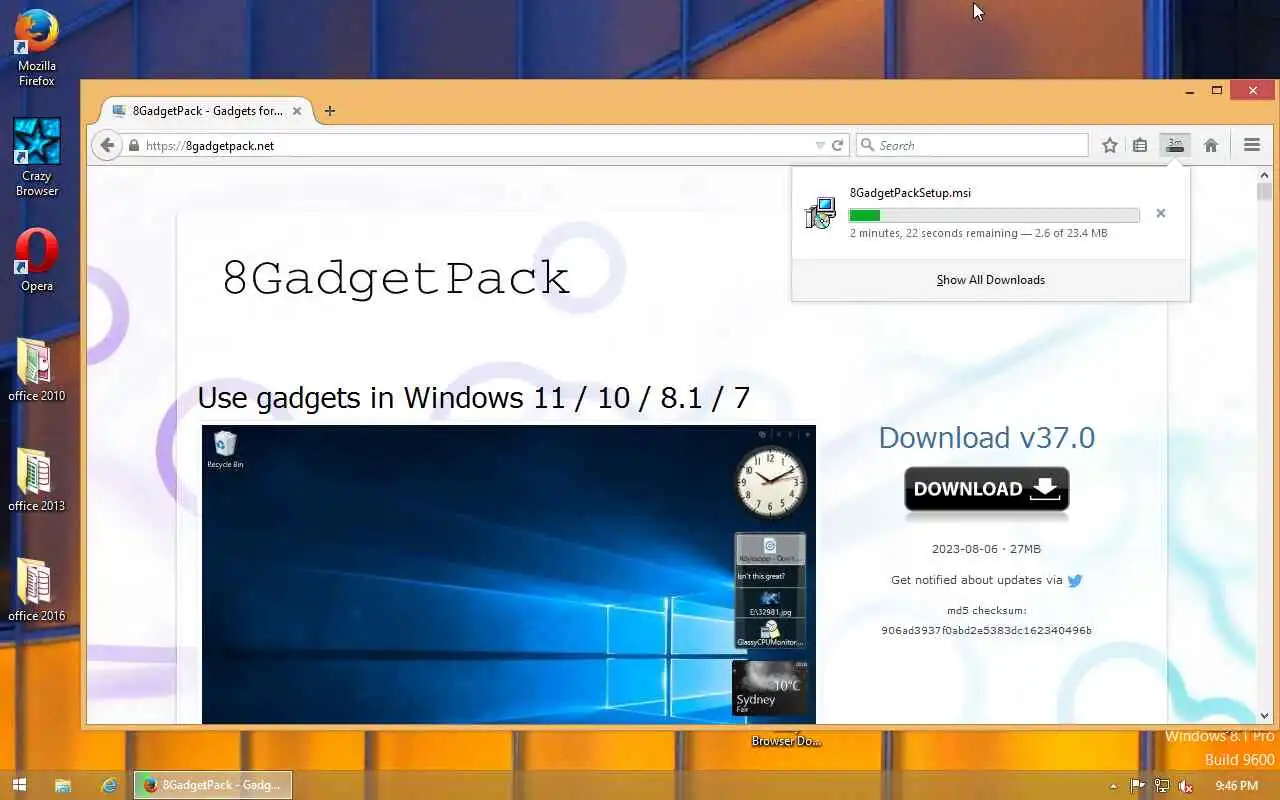Viewport: 1280px width, 800px height.
Task: Open the office 2016 folder
Action: pos(37,590)
